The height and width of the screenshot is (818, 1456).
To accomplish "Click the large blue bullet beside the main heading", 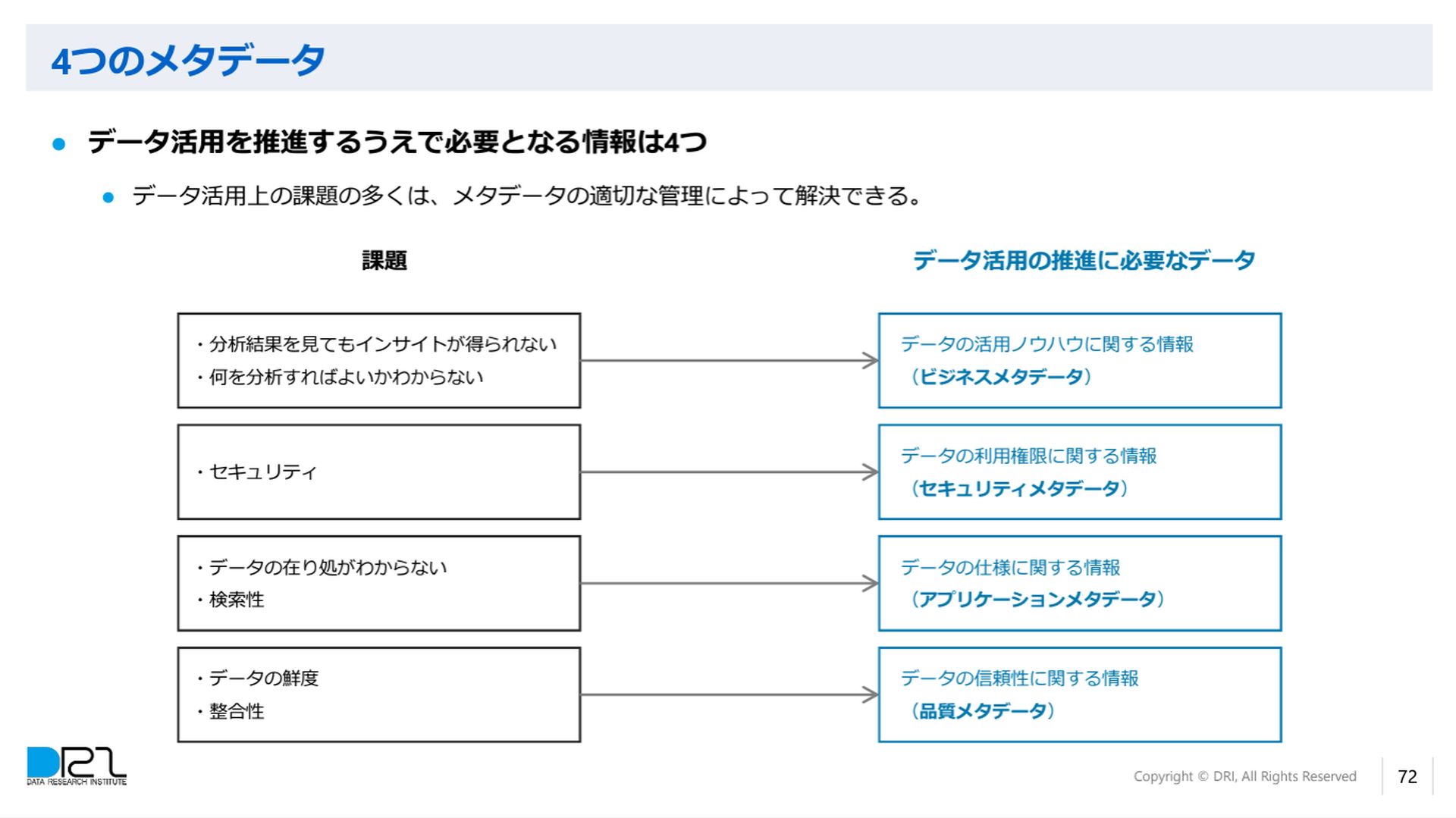I will pyautogui.click(x=59, y=143).
